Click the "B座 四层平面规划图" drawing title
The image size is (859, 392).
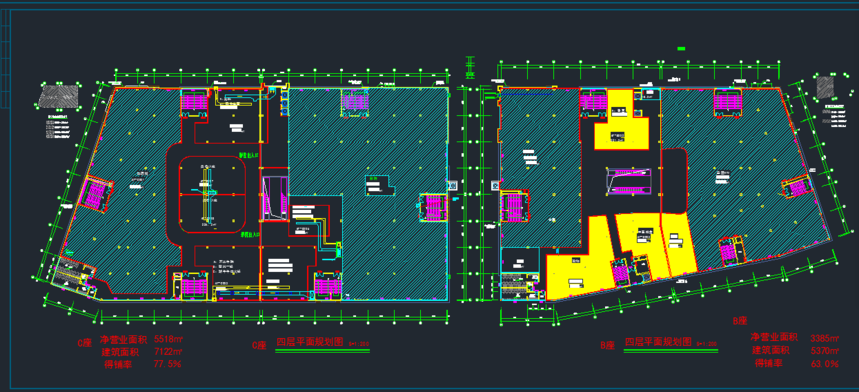click(x=660, y=343)
